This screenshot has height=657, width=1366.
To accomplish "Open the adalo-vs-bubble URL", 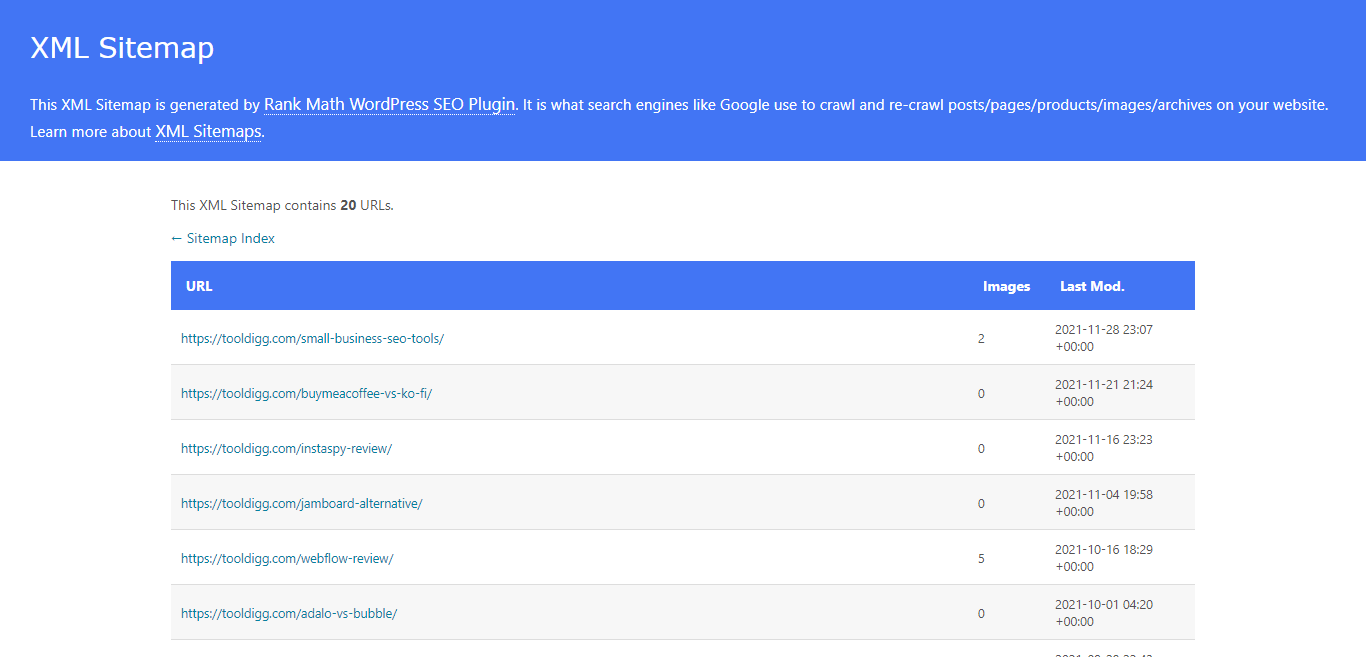I will pyautogui.click(x=289, y=613).
